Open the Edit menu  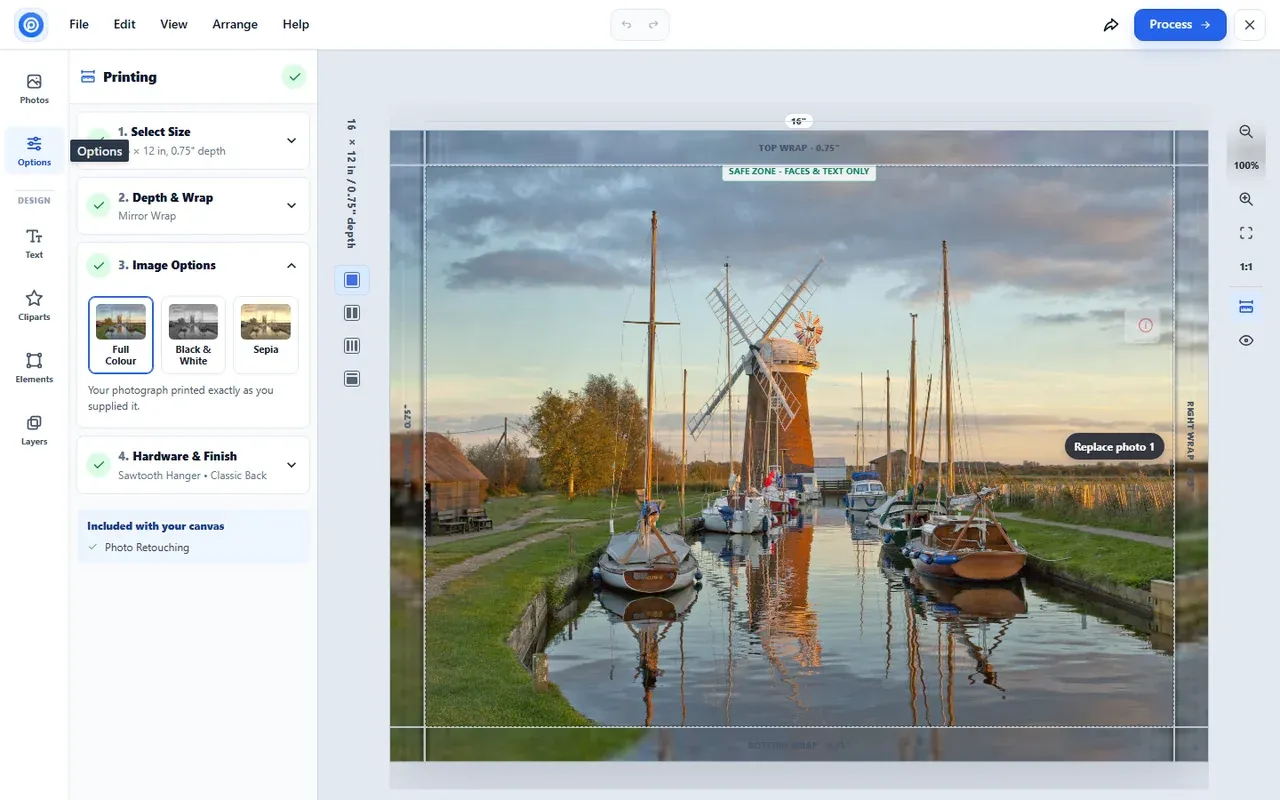pos(125,25)
